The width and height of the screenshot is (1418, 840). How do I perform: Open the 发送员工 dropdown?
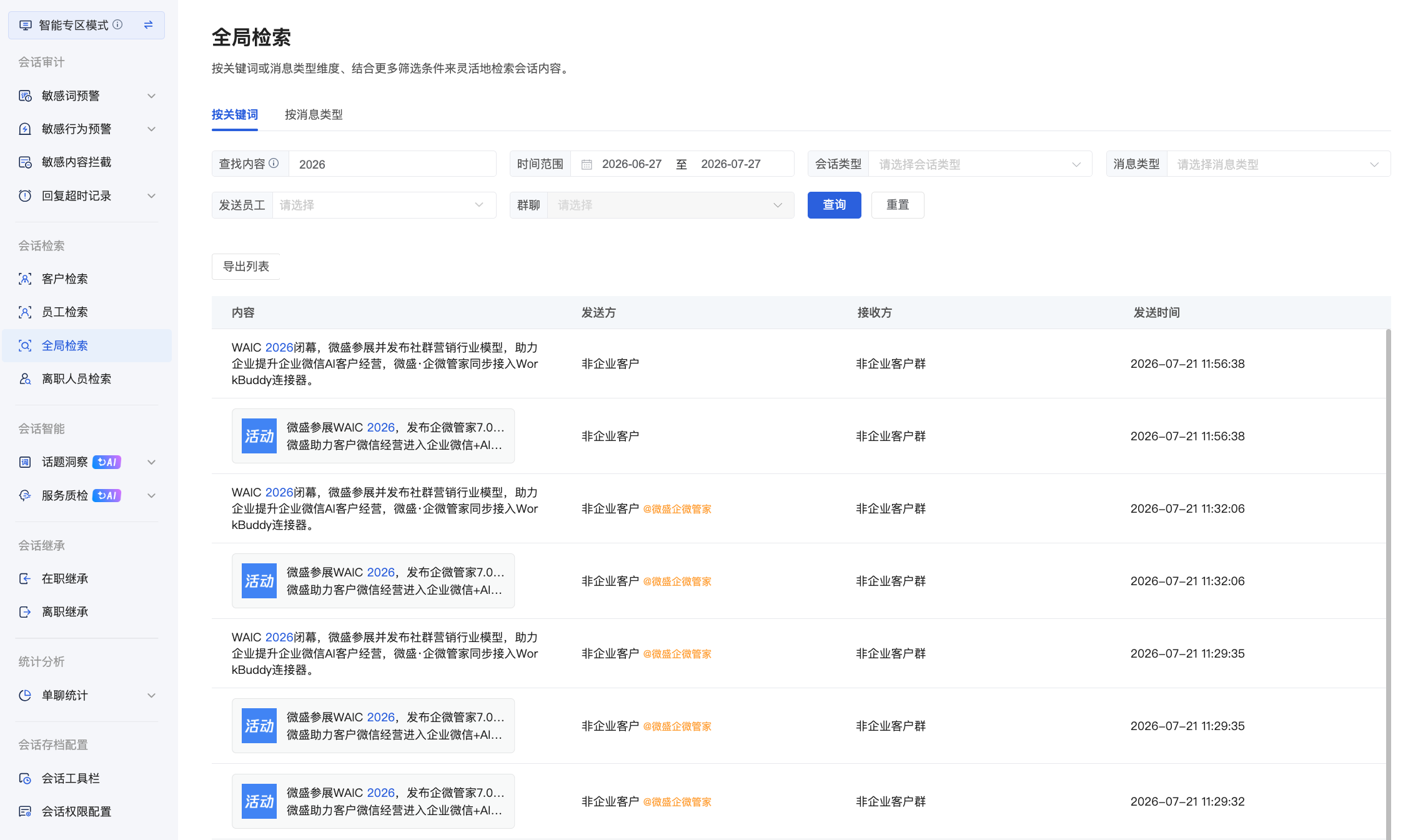click(x=384, y=205)
